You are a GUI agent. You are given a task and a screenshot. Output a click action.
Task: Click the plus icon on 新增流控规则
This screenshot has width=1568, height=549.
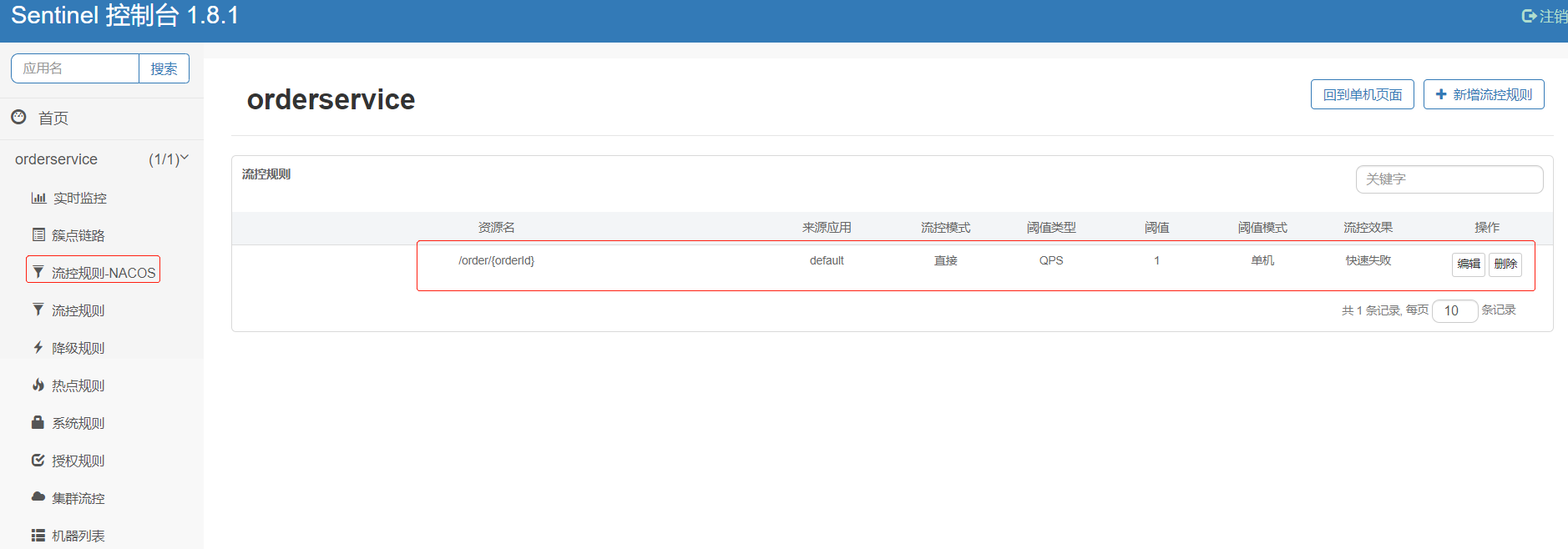(x=1441, y=94)
